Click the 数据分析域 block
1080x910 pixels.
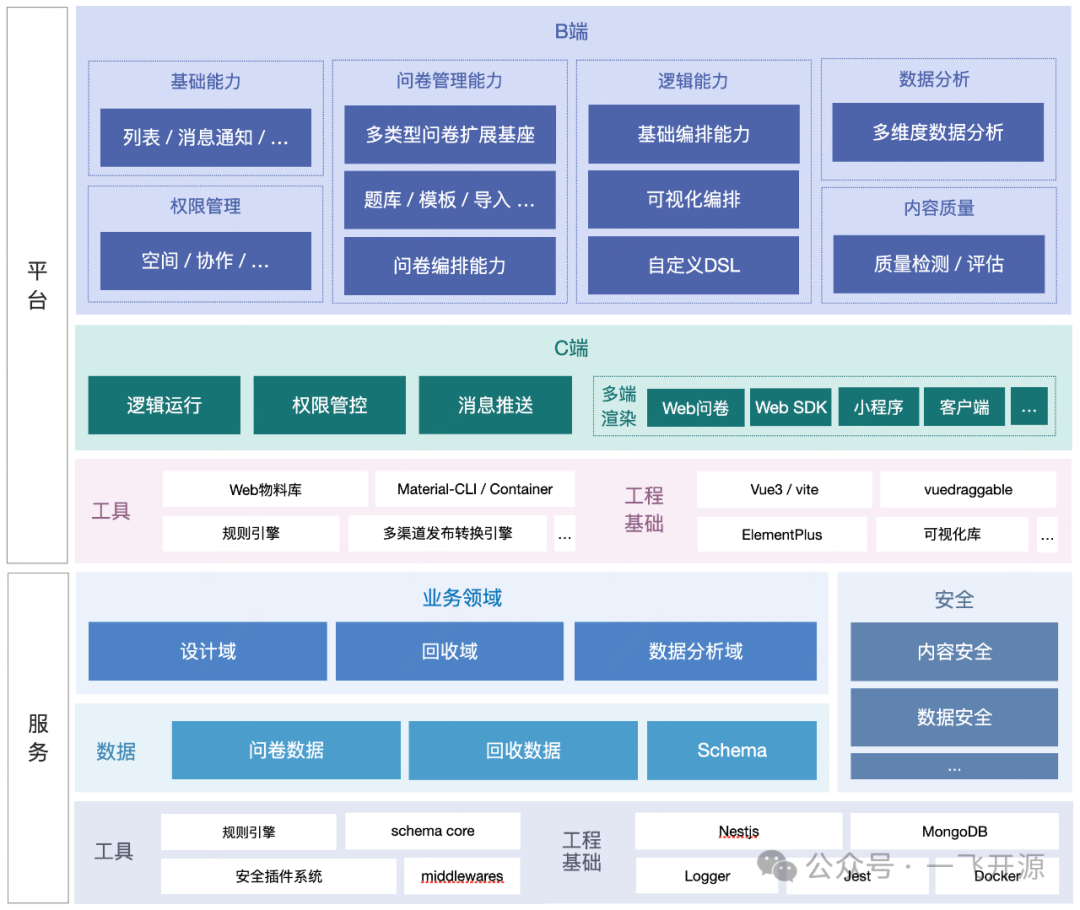tap(696, 651)
